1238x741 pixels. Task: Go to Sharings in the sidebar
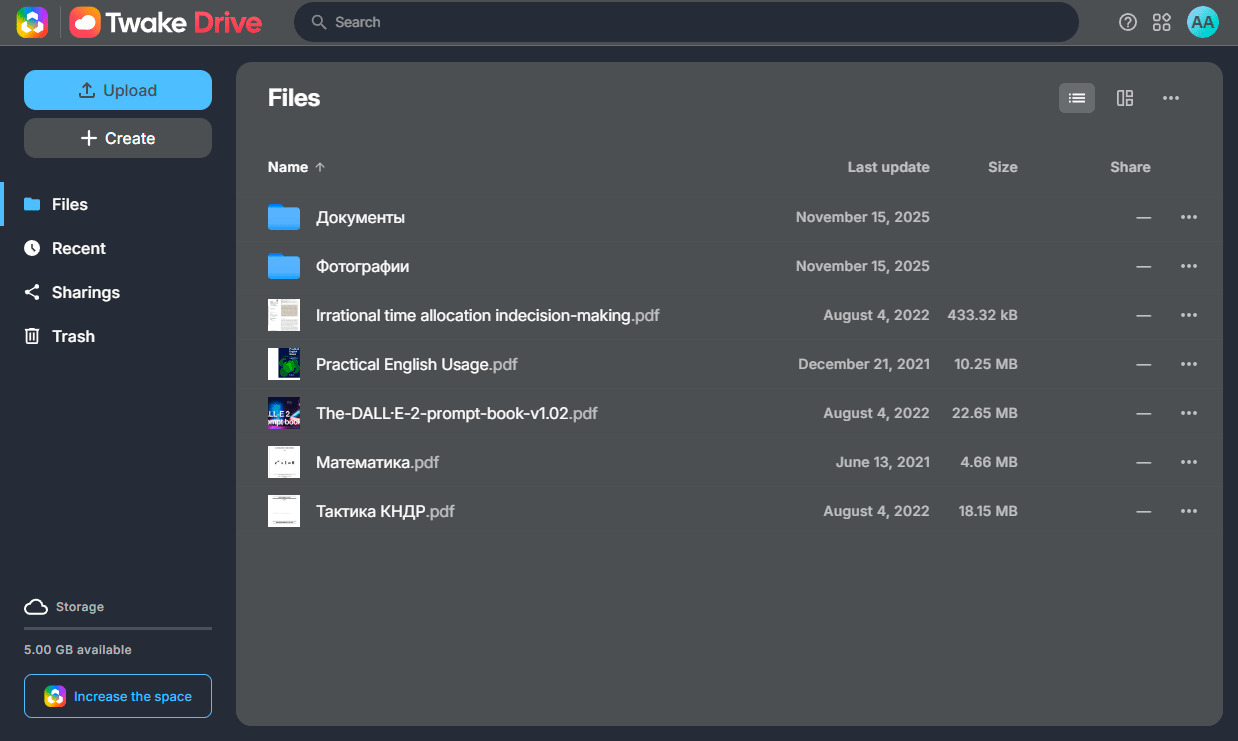pyautogui.click(x=85, y=292)
